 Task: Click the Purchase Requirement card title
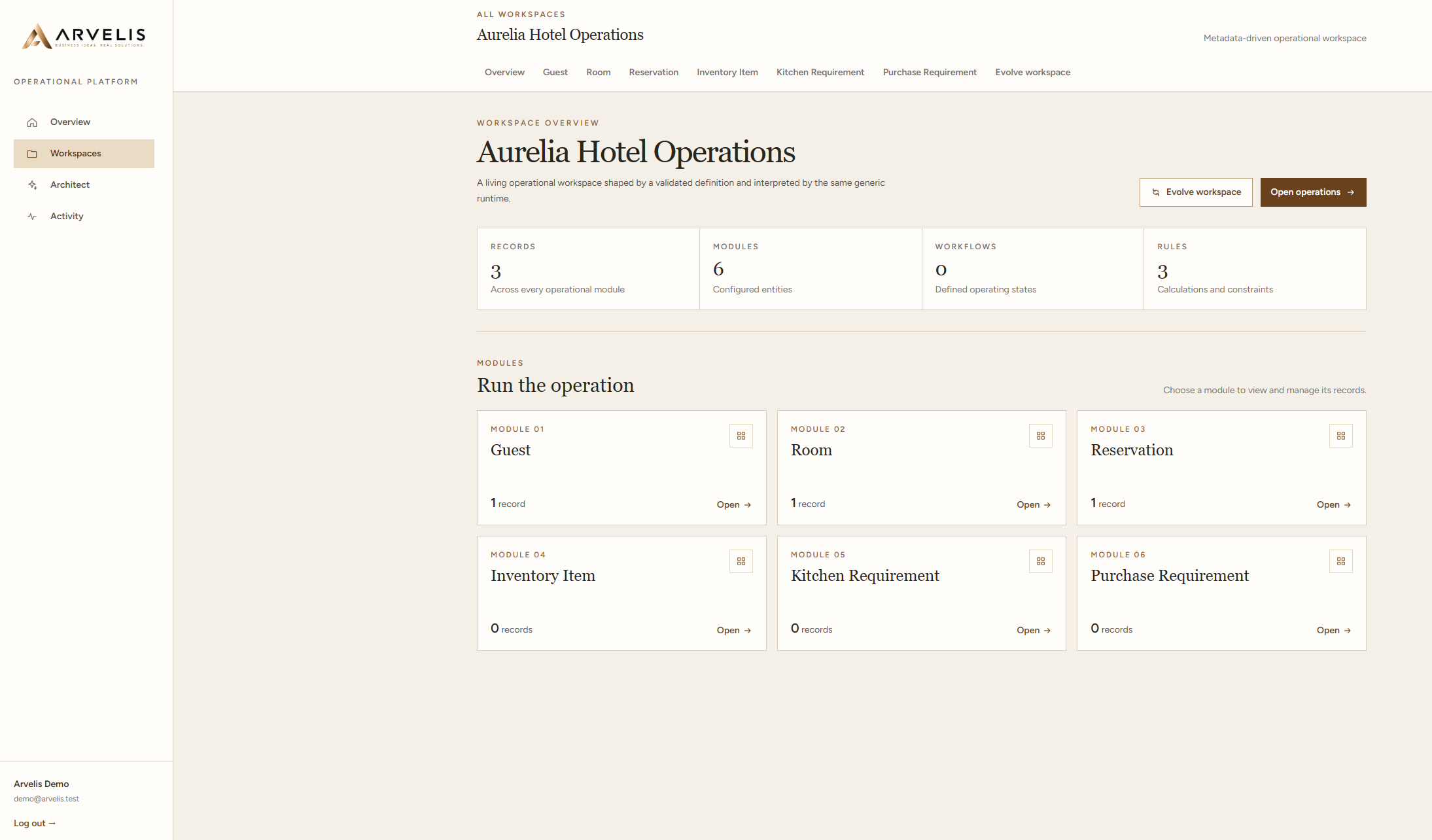click(x=1170, y=576)
